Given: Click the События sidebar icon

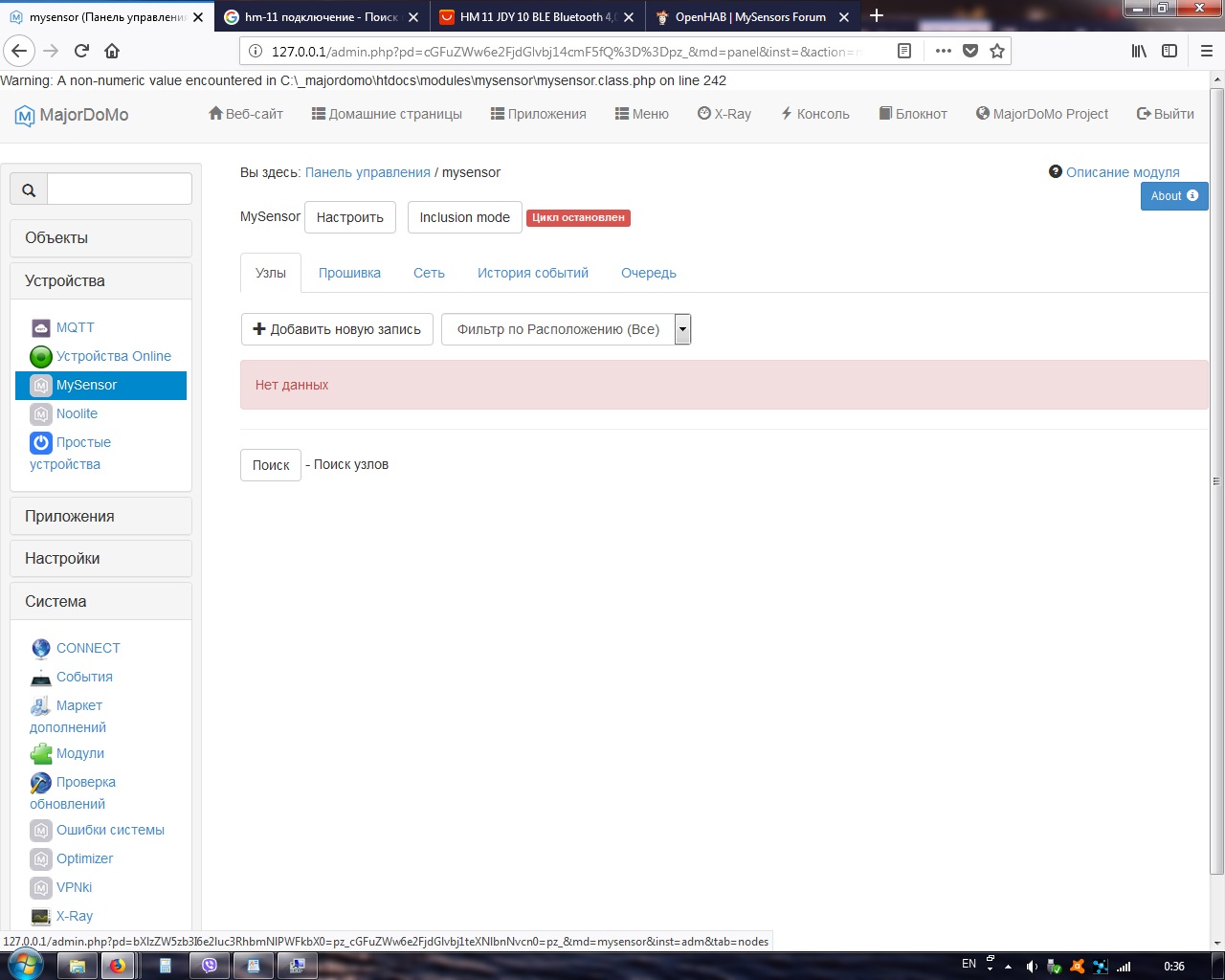Looking at the screenshot, I should pos(40,677).
